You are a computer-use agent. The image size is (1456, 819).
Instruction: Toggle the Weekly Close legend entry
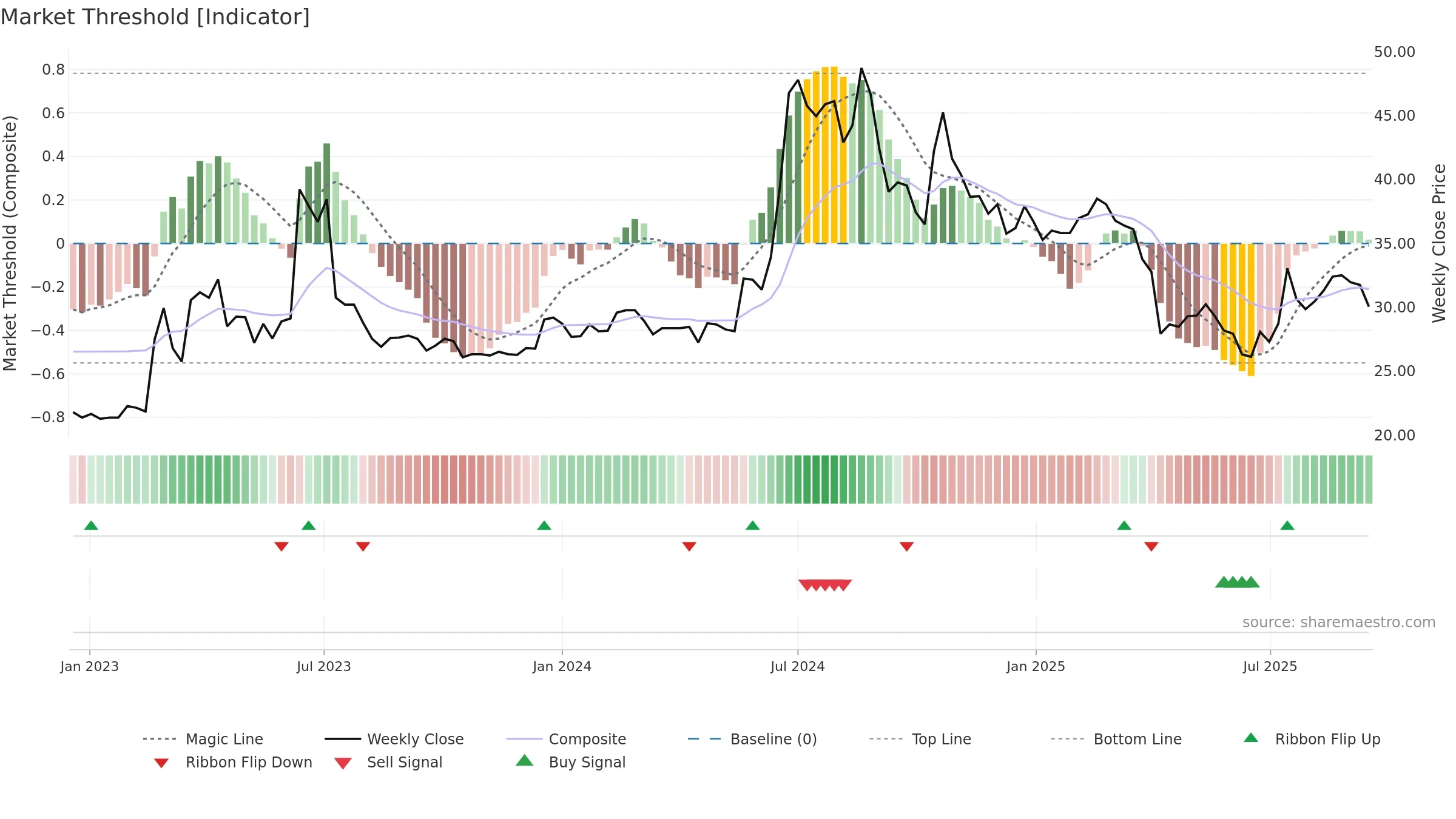coord(394,739)
